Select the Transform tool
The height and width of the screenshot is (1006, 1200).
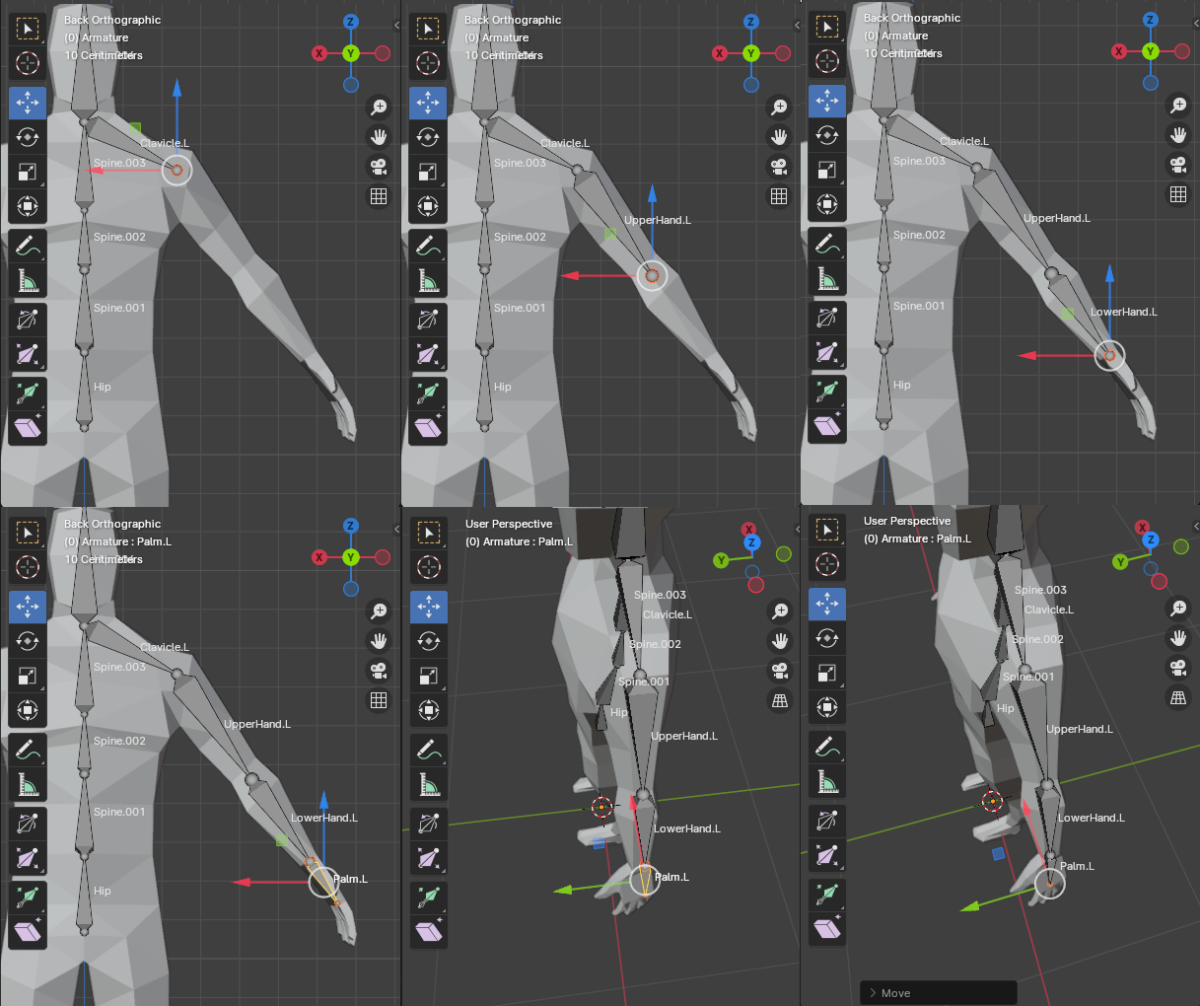[28, 205]
